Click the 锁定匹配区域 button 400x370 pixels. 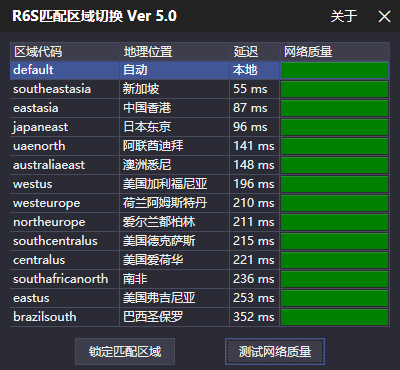(125, 352)
